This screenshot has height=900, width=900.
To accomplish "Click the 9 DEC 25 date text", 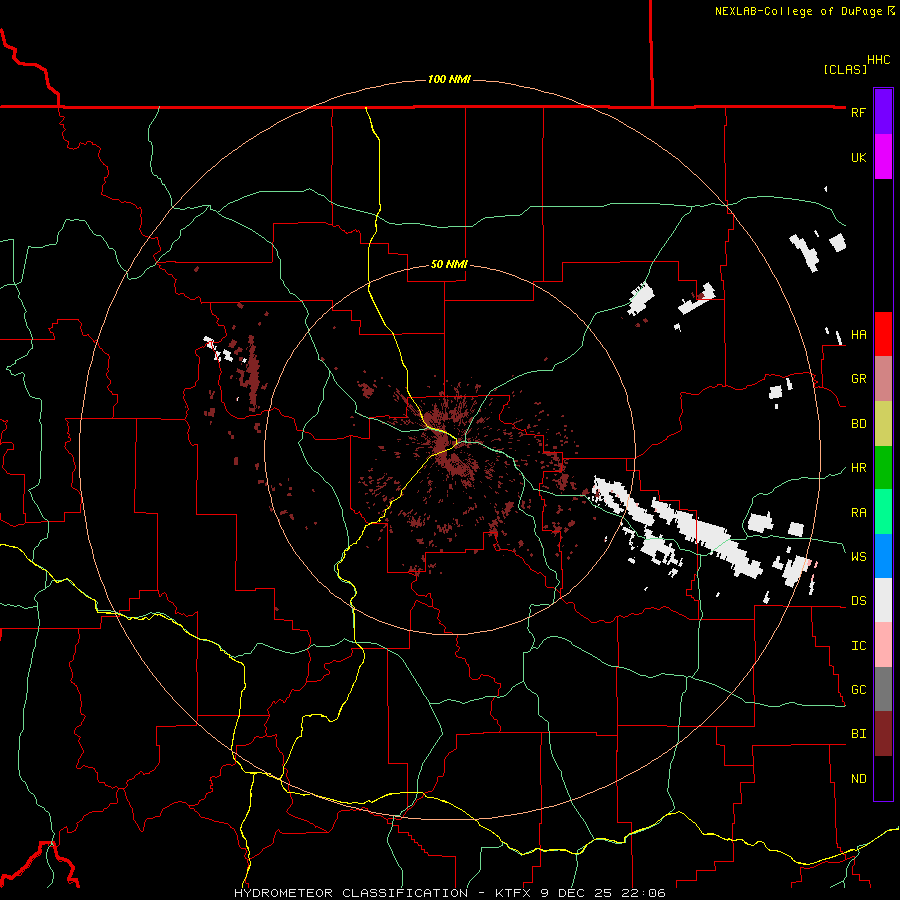I will (578, 893).
